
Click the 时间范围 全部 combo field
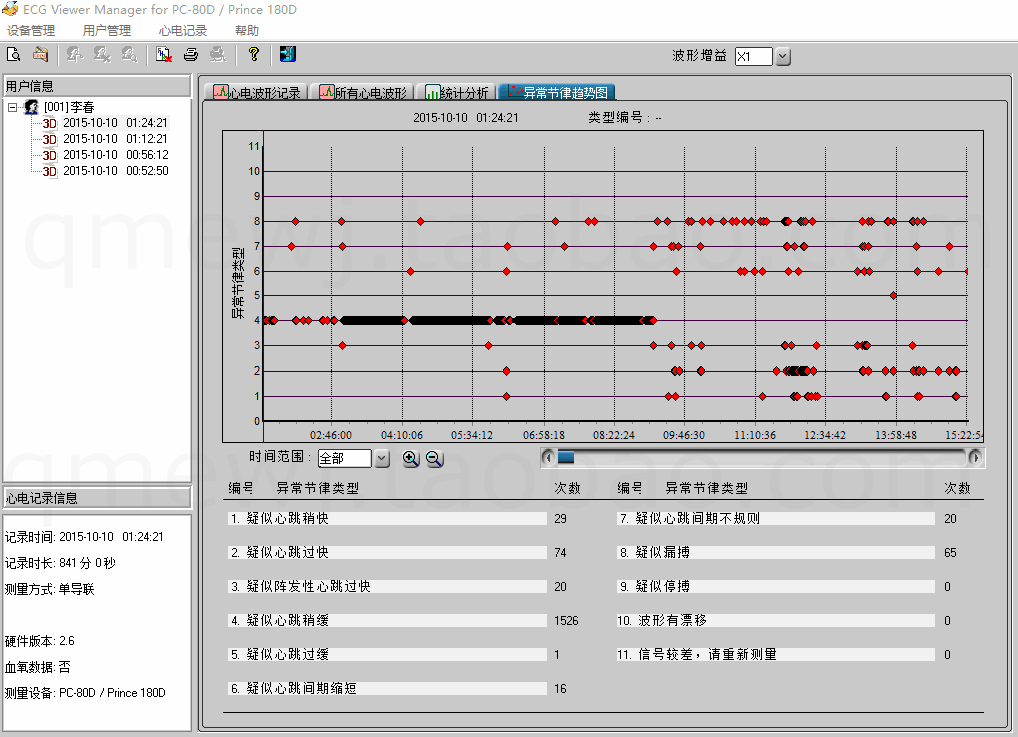pyautogui.click(x=345, y=458)
